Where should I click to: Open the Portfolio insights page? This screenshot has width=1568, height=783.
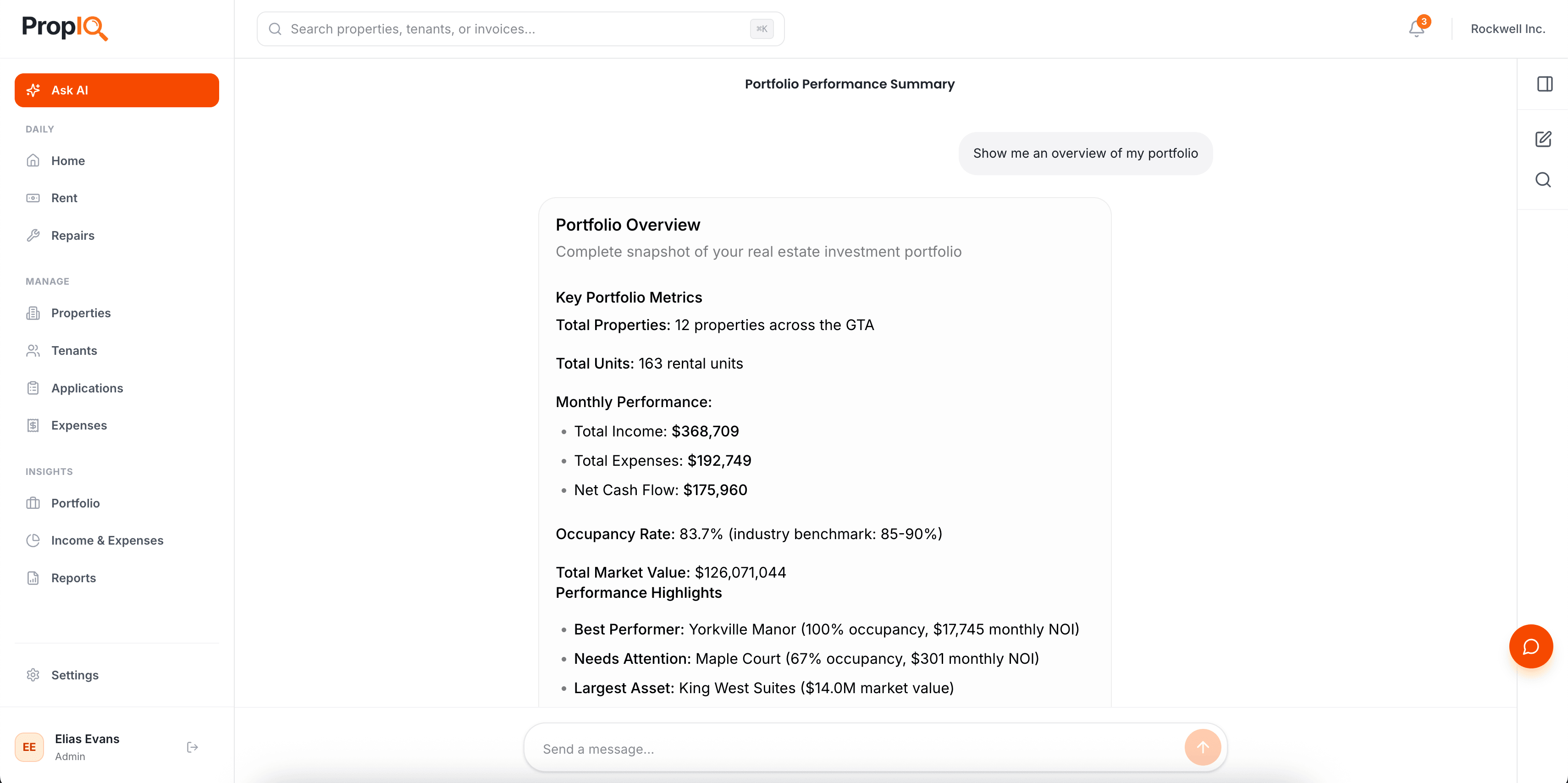76,503
